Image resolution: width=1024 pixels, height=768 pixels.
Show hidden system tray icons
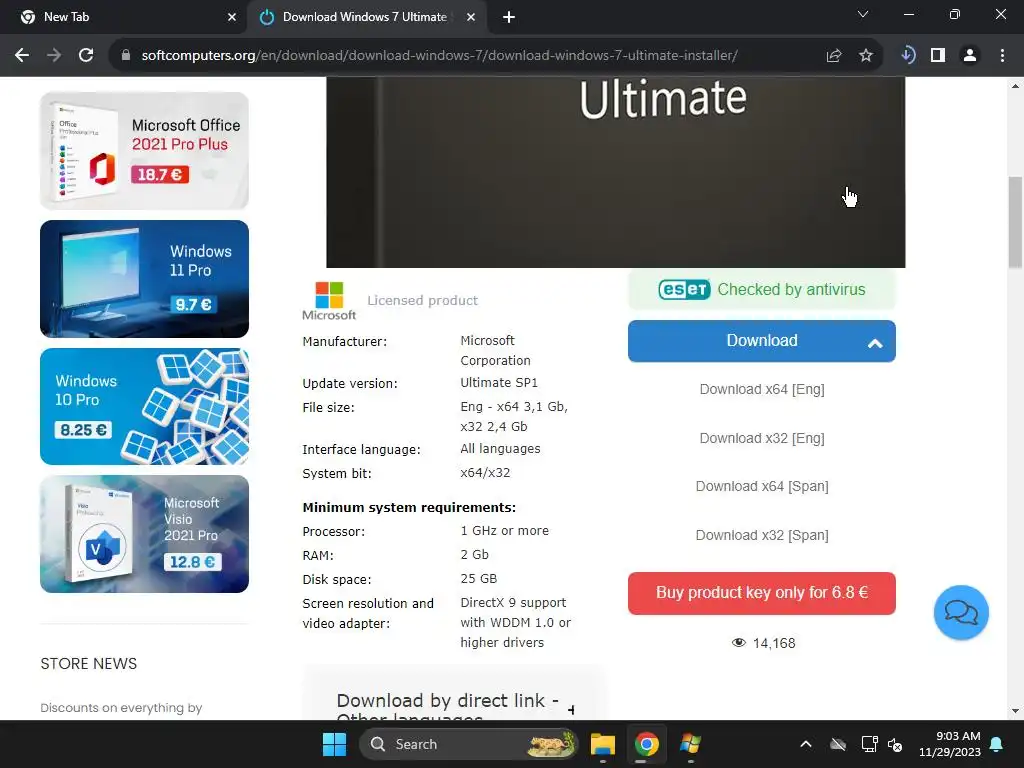806,744
